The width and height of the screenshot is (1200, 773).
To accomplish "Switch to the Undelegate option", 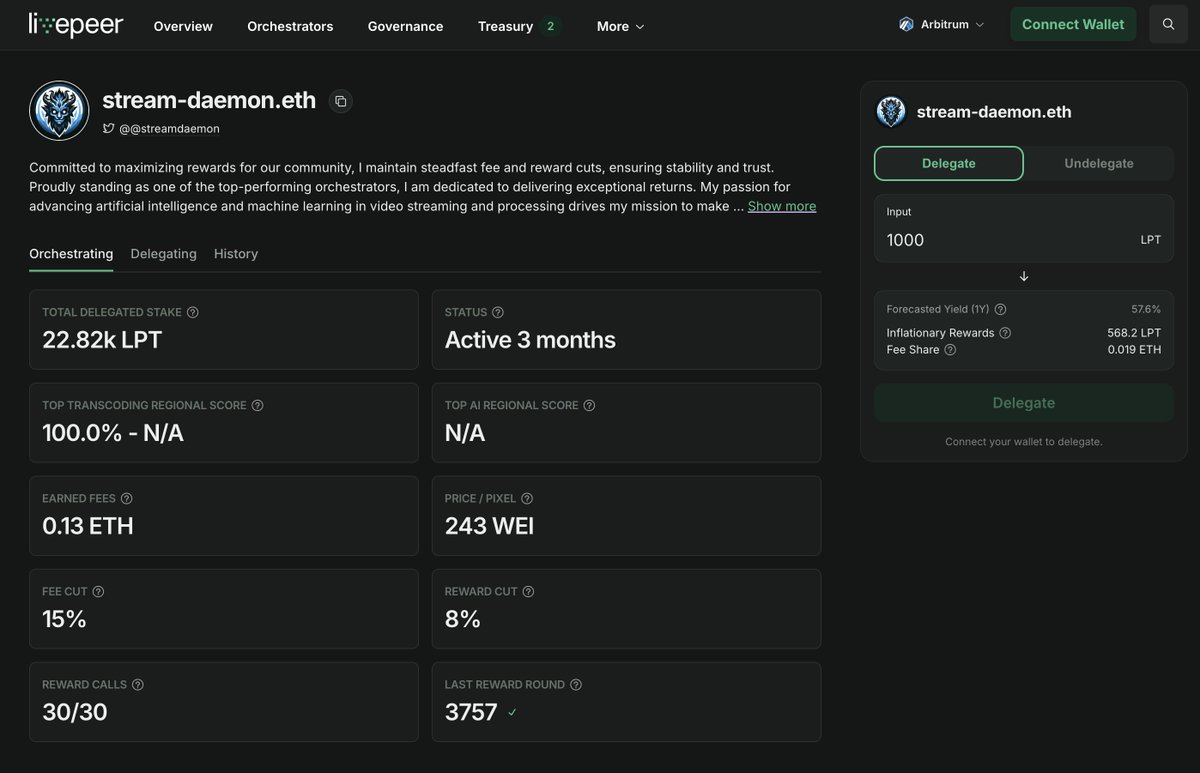I will 1099,163.
